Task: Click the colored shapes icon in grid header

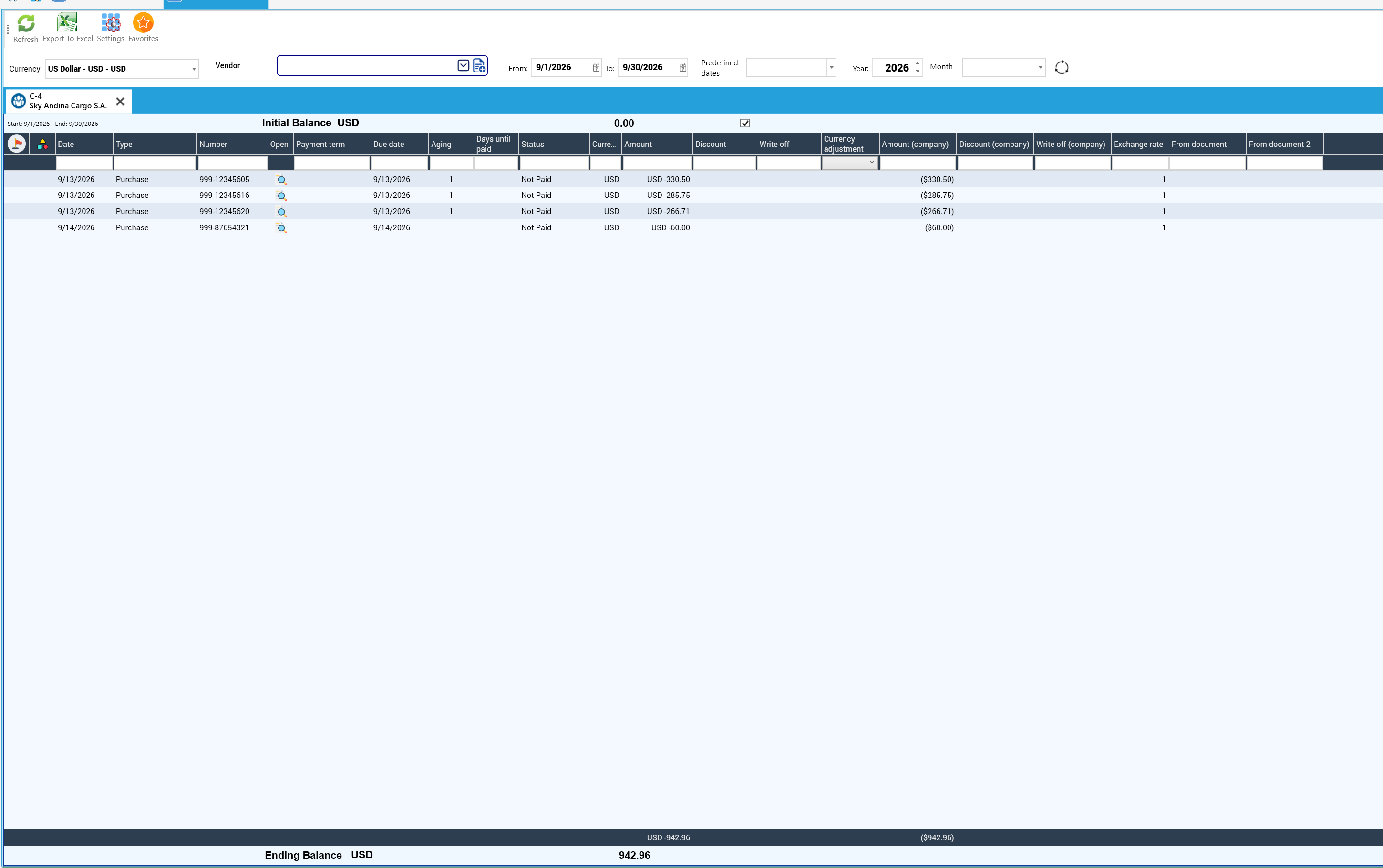Action: pos(42,144)
